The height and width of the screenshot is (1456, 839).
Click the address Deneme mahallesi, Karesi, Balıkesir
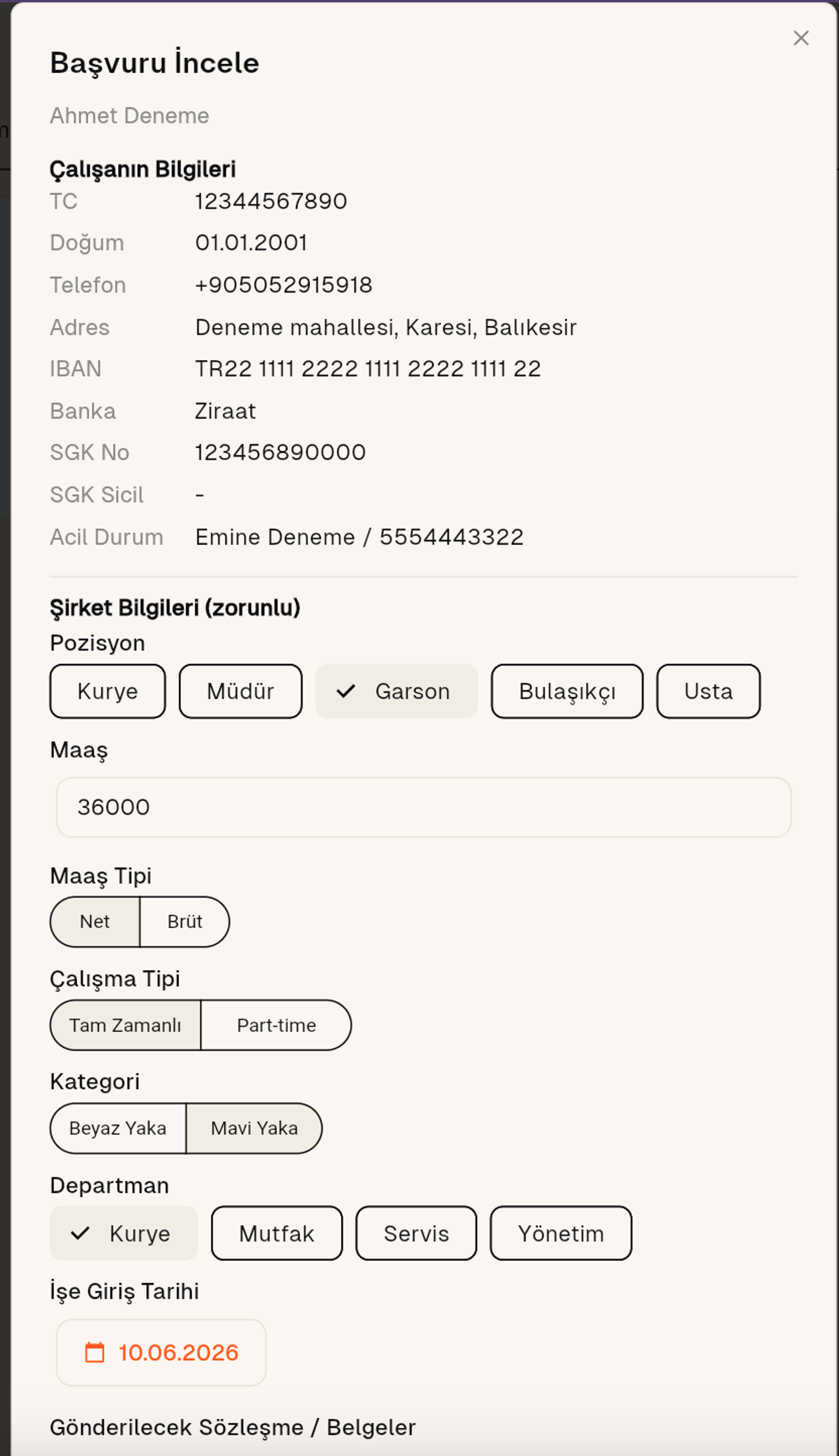click(x=386, y=327)
